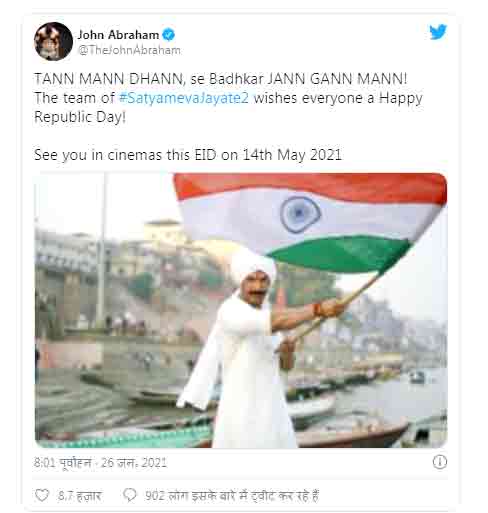Click the John Abraham display name

coord(118,35)
